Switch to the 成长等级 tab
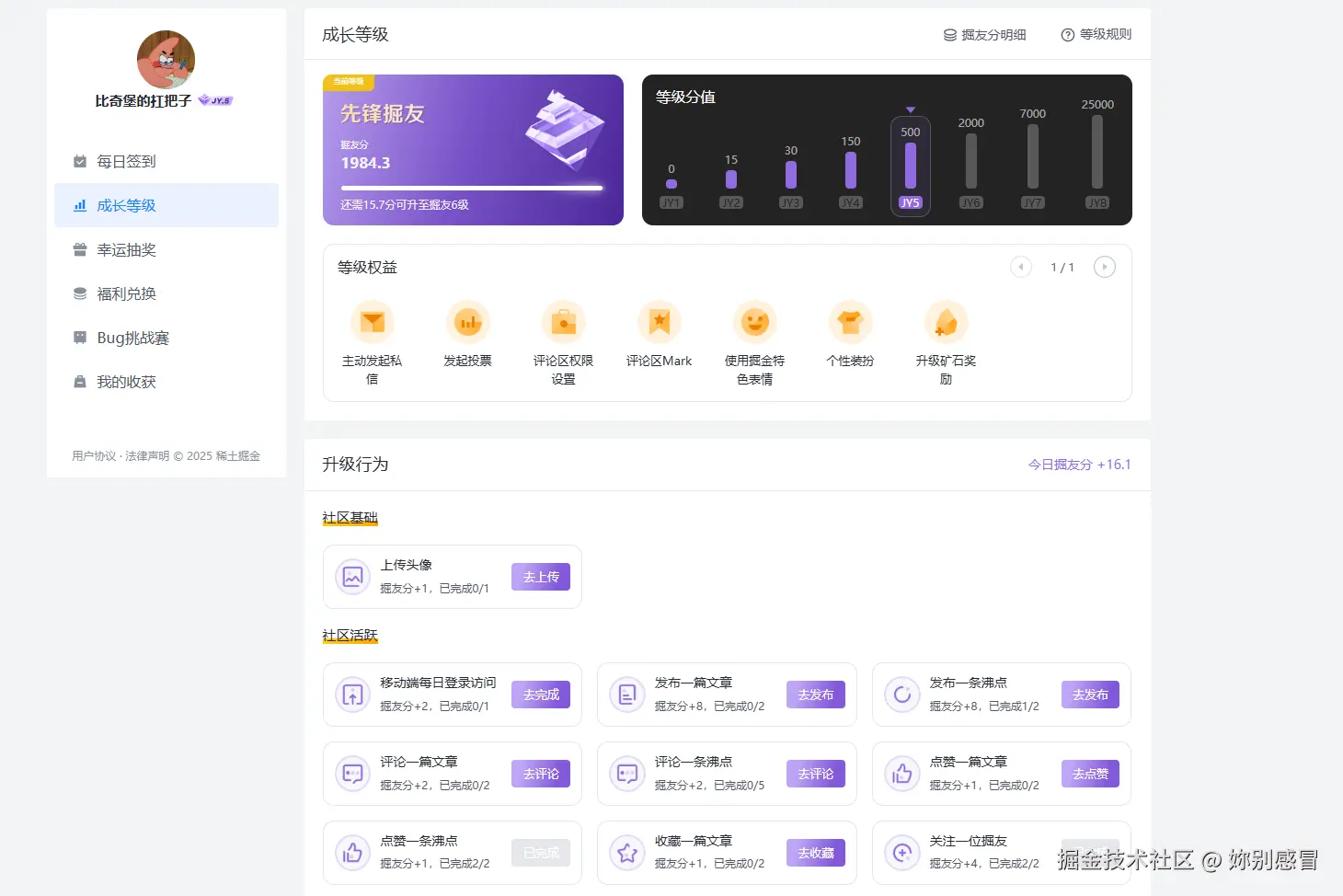This screenshot has width=1343, height=896. [x=125, y=205]
